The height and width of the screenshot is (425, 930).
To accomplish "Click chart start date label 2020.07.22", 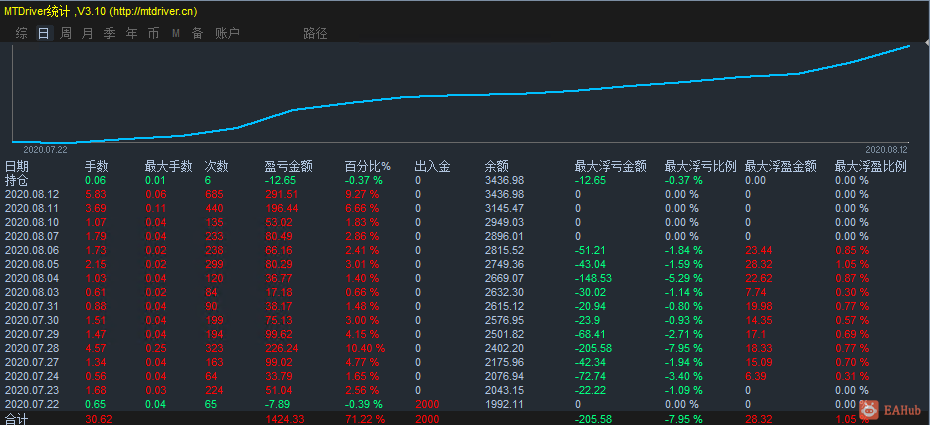I will pyautogui.click(x=45, y=150).
